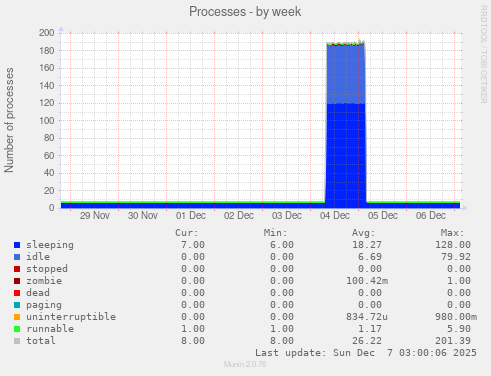
Task: Click the '180' y-axis label
Action: click(x=47, y=51)
